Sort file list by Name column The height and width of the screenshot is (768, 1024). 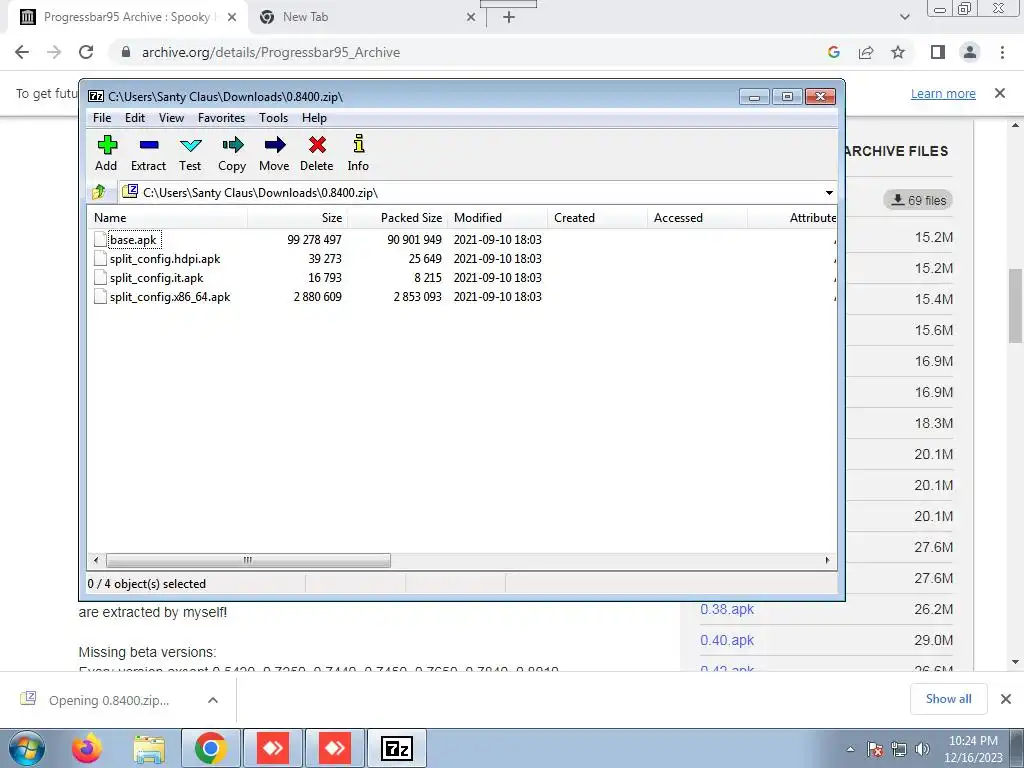click(167, 217)
